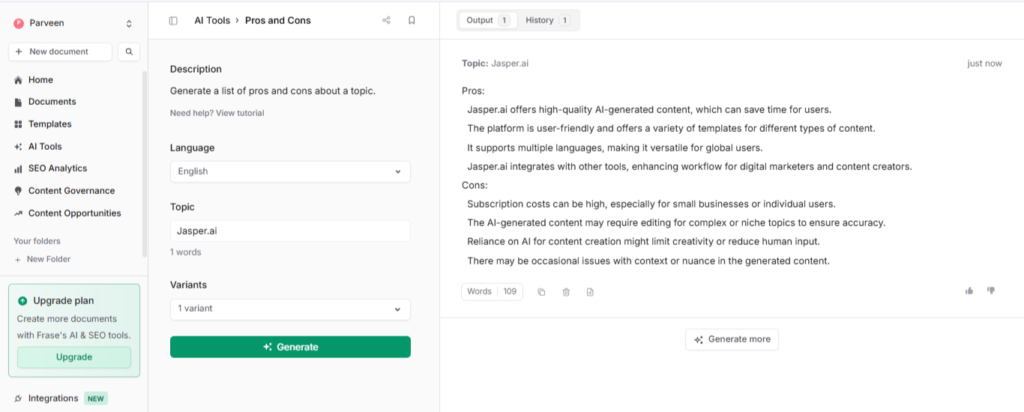Click the Topic input field containing Jasper.ai
1024x412 pixels.
(290, 231)
